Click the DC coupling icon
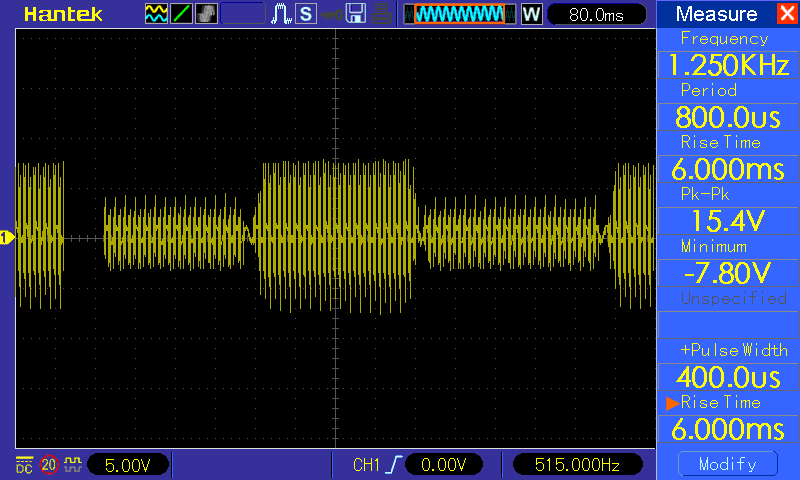 point(24,465)
